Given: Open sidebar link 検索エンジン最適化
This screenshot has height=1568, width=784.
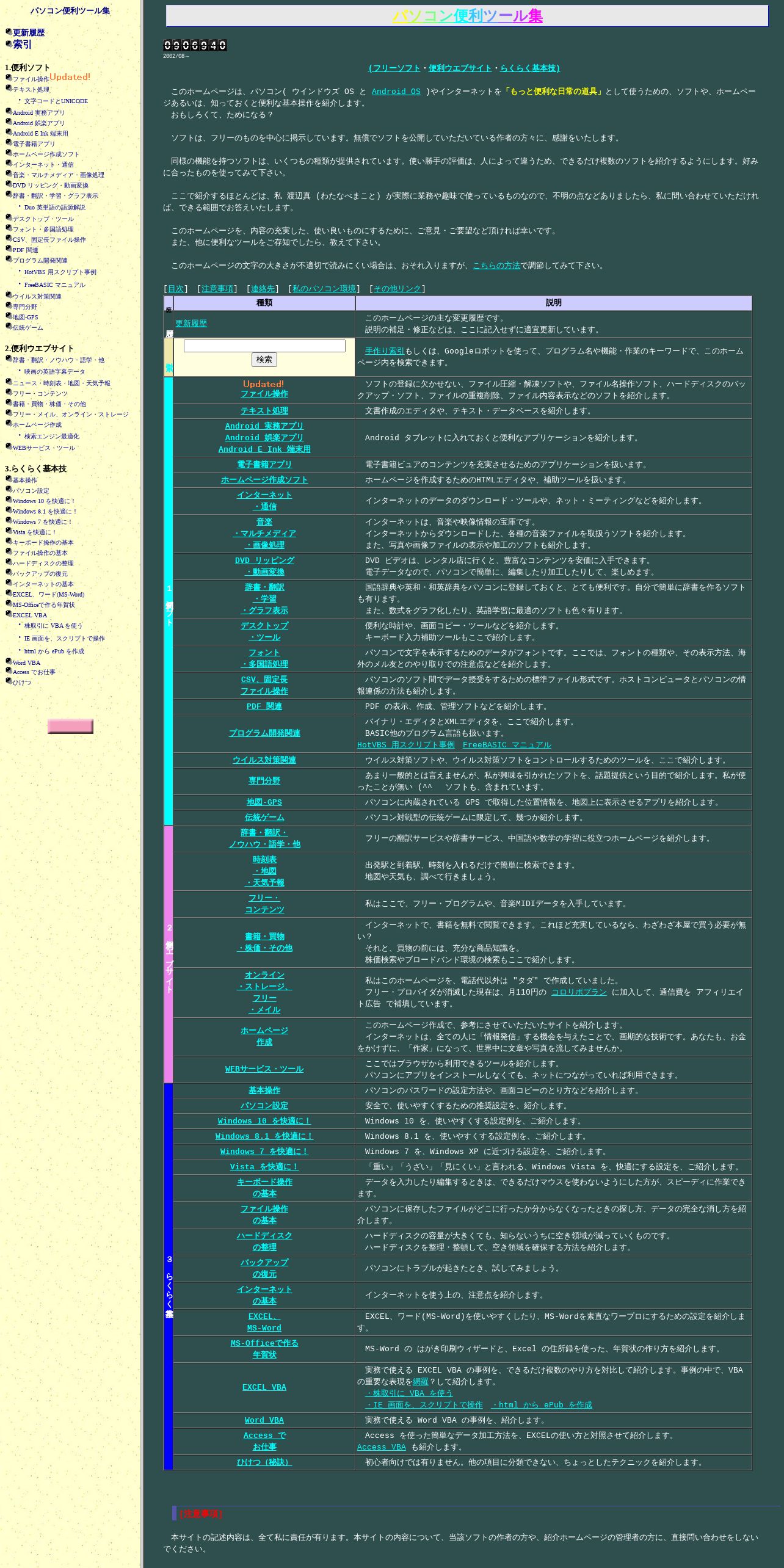Looking at the screenshot, I should pyautogui.click(x=52, y=437).
